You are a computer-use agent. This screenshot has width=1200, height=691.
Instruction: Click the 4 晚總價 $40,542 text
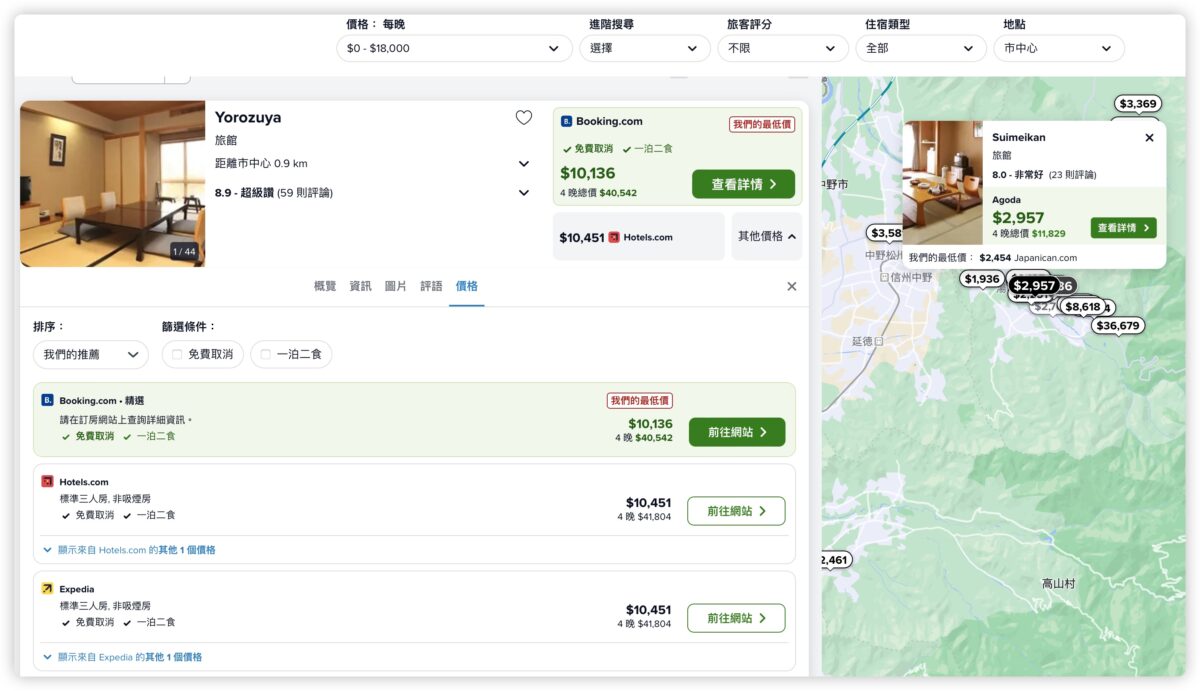598,193
